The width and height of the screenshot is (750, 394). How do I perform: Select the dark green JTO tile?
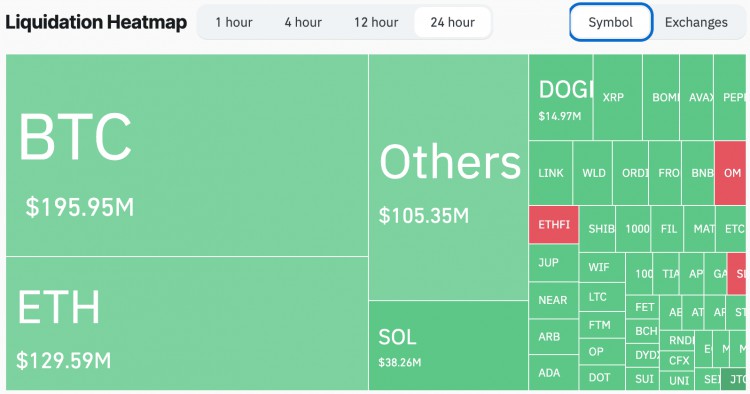[733, 379]
